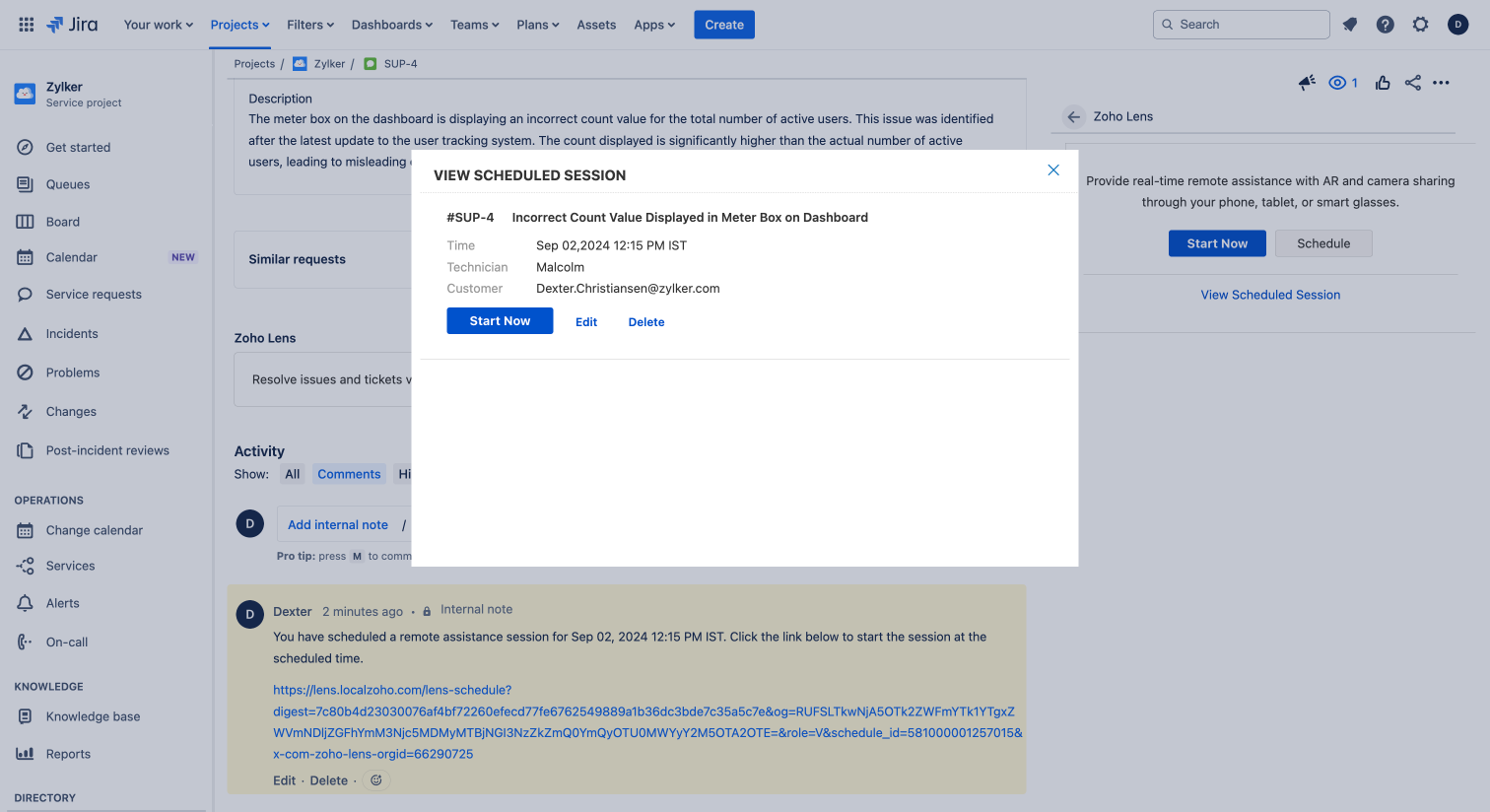The height and width of the screenshot is (812, 1490).
Task: Expand the Plans dropdown
Action: [x=538, y=25]
